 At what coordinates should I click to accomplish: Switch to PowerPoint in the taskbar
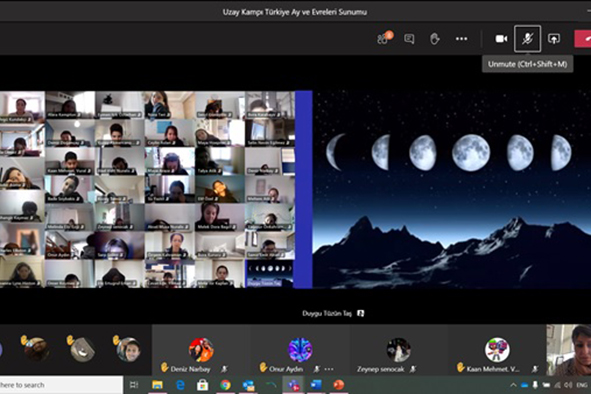(x=338, y=385)
